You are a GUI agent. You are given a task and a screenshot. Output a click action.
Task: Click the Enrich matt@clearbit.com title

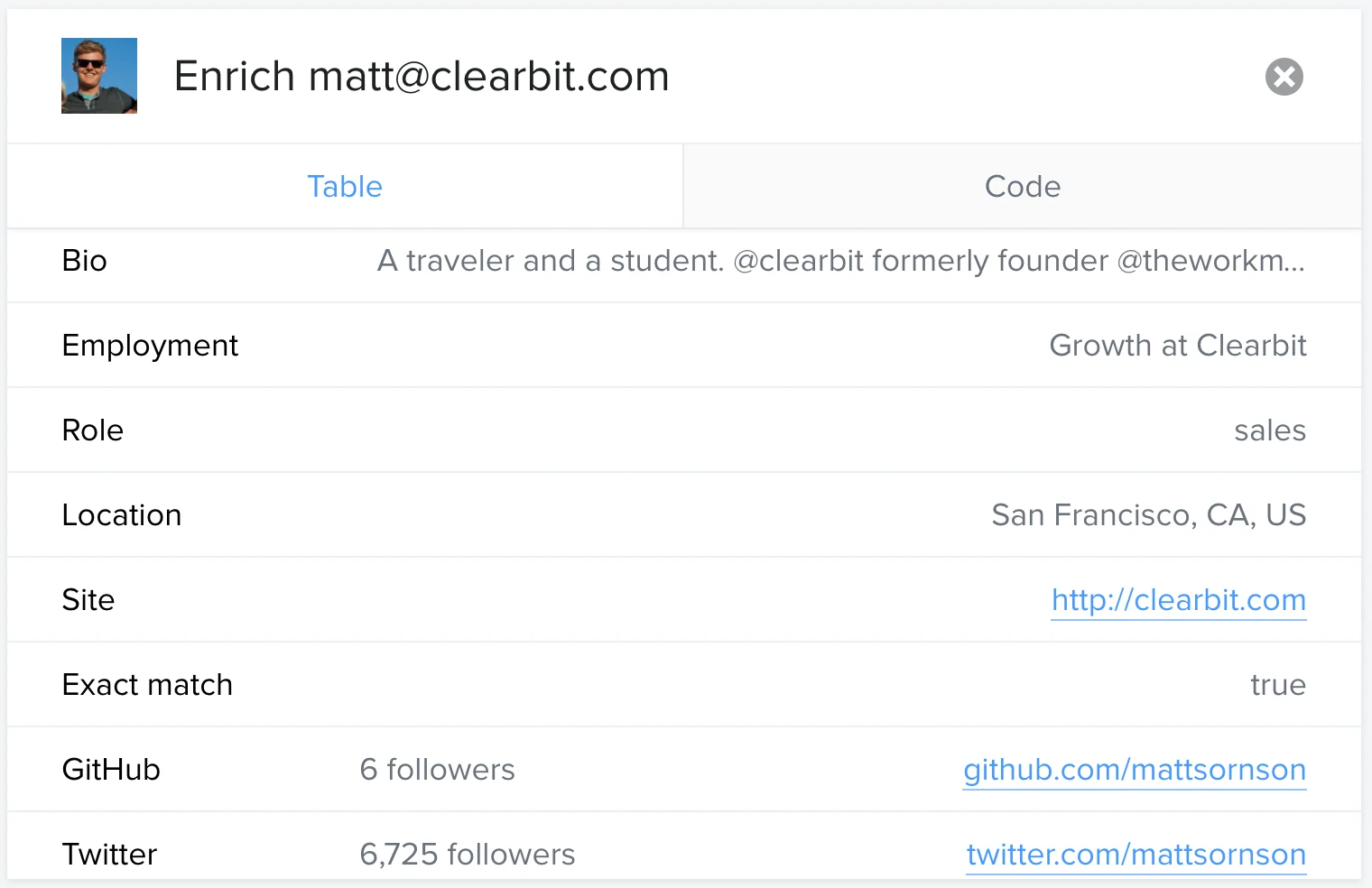coord(422,76)
